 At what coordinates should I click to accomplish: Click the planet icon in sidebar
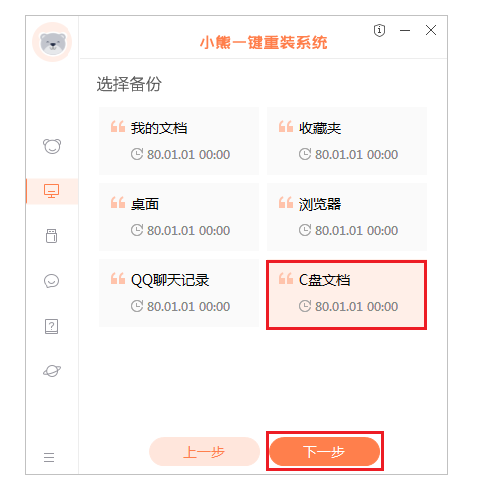coord(52,371)
